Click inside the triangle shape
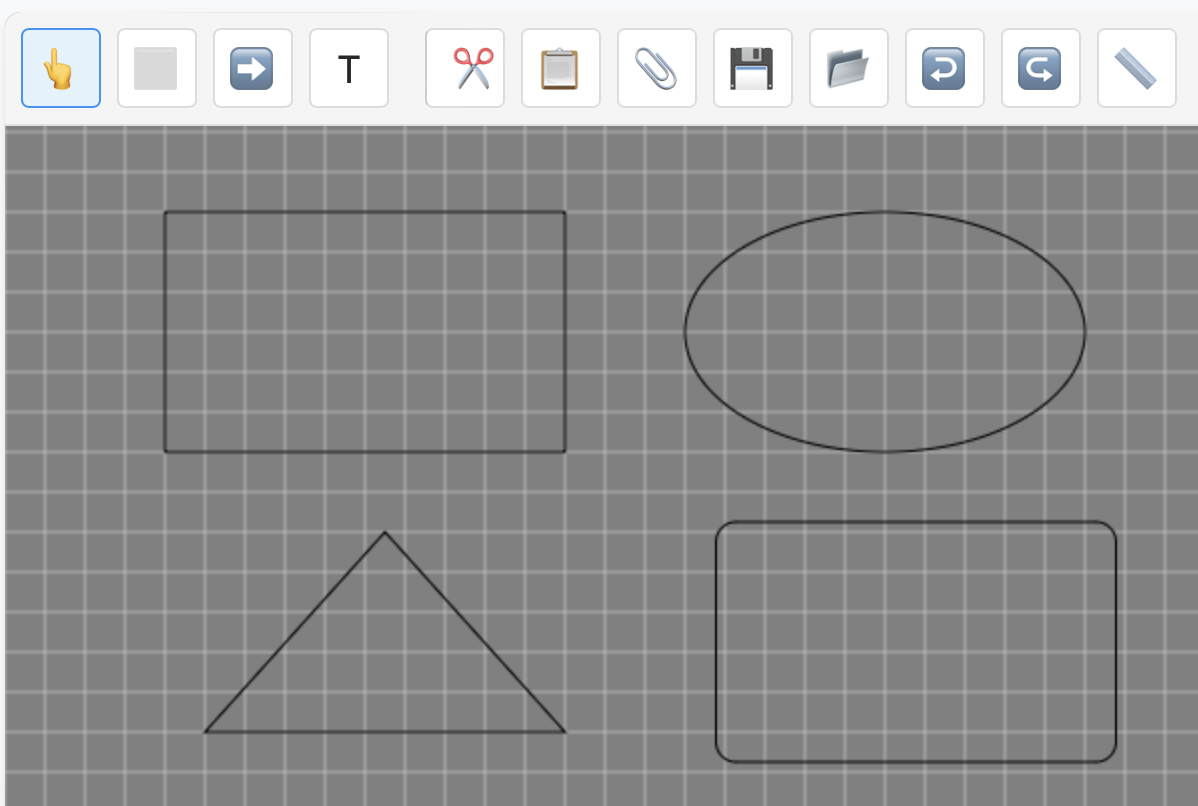1198x806 pixels. [385, 670]
